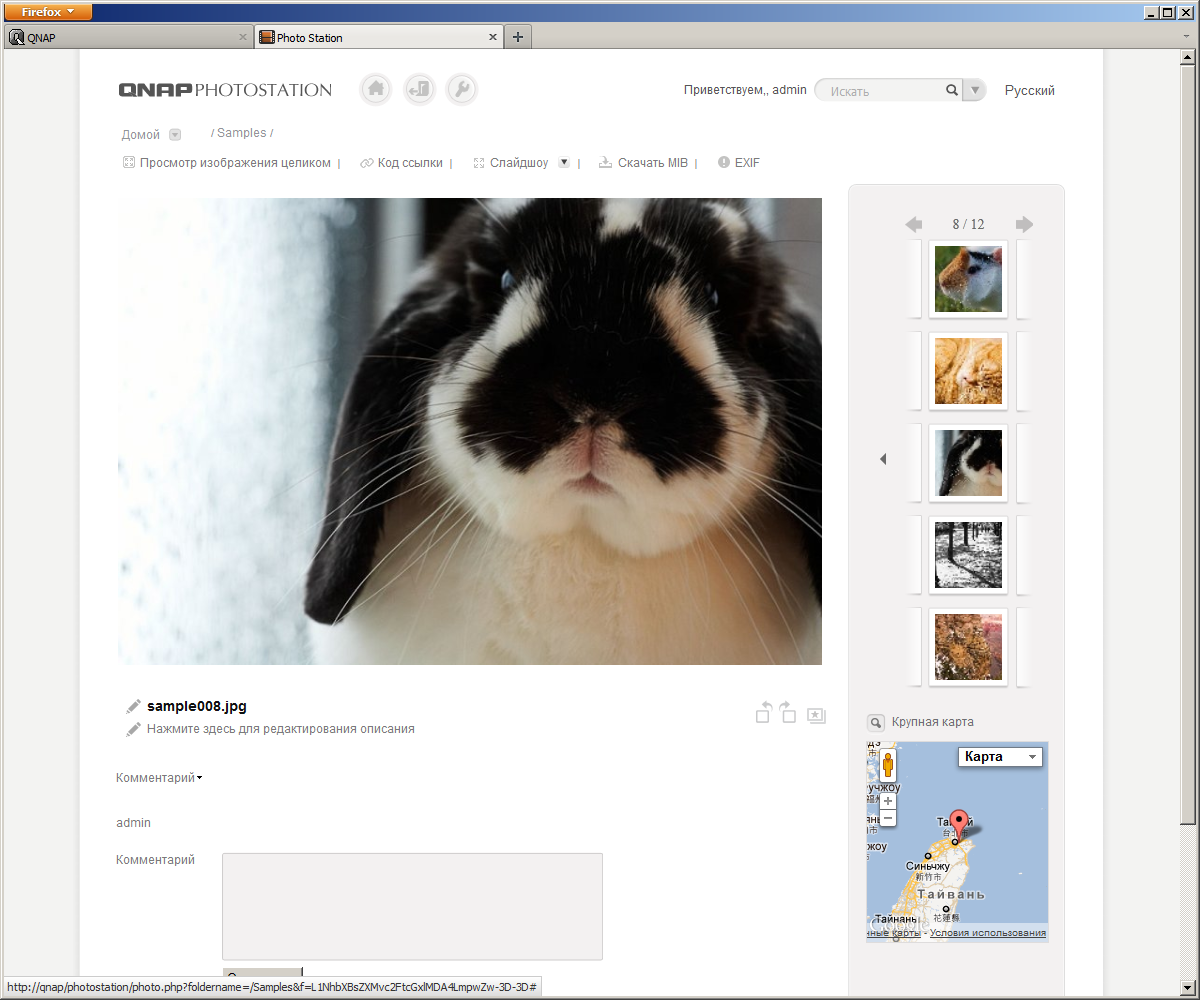Click the large map magnifier icon
Viewport: 1200px width, 1000px height.
(x=875, y=722)
